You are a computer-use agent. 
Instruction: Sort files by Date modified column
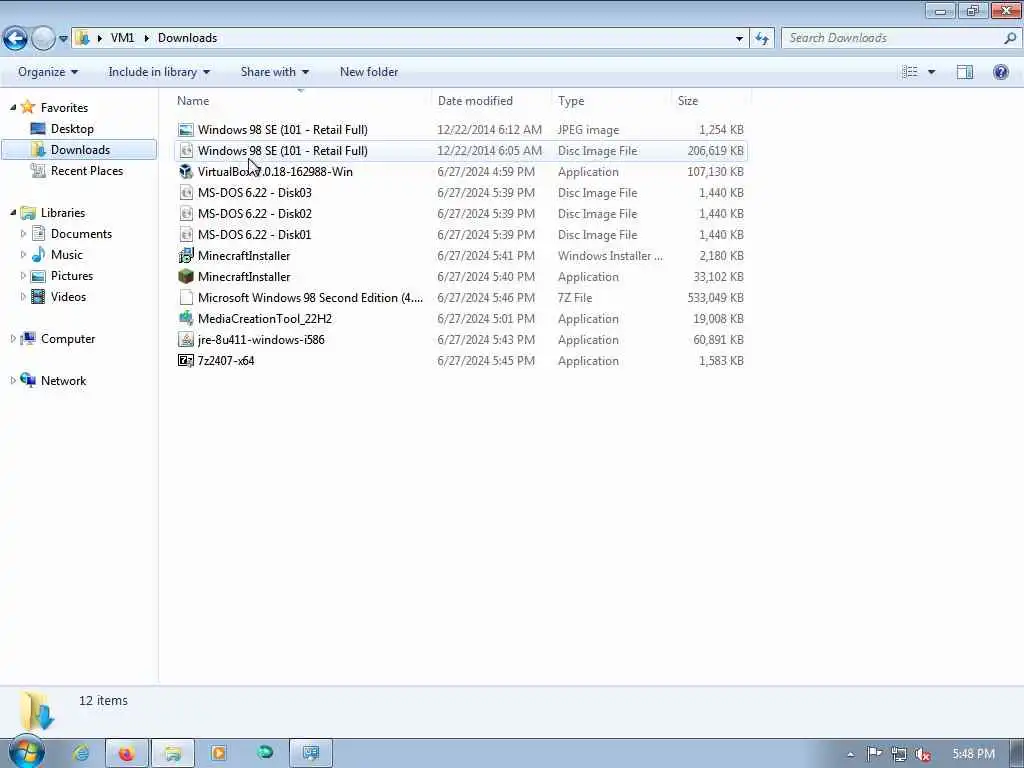475,101
